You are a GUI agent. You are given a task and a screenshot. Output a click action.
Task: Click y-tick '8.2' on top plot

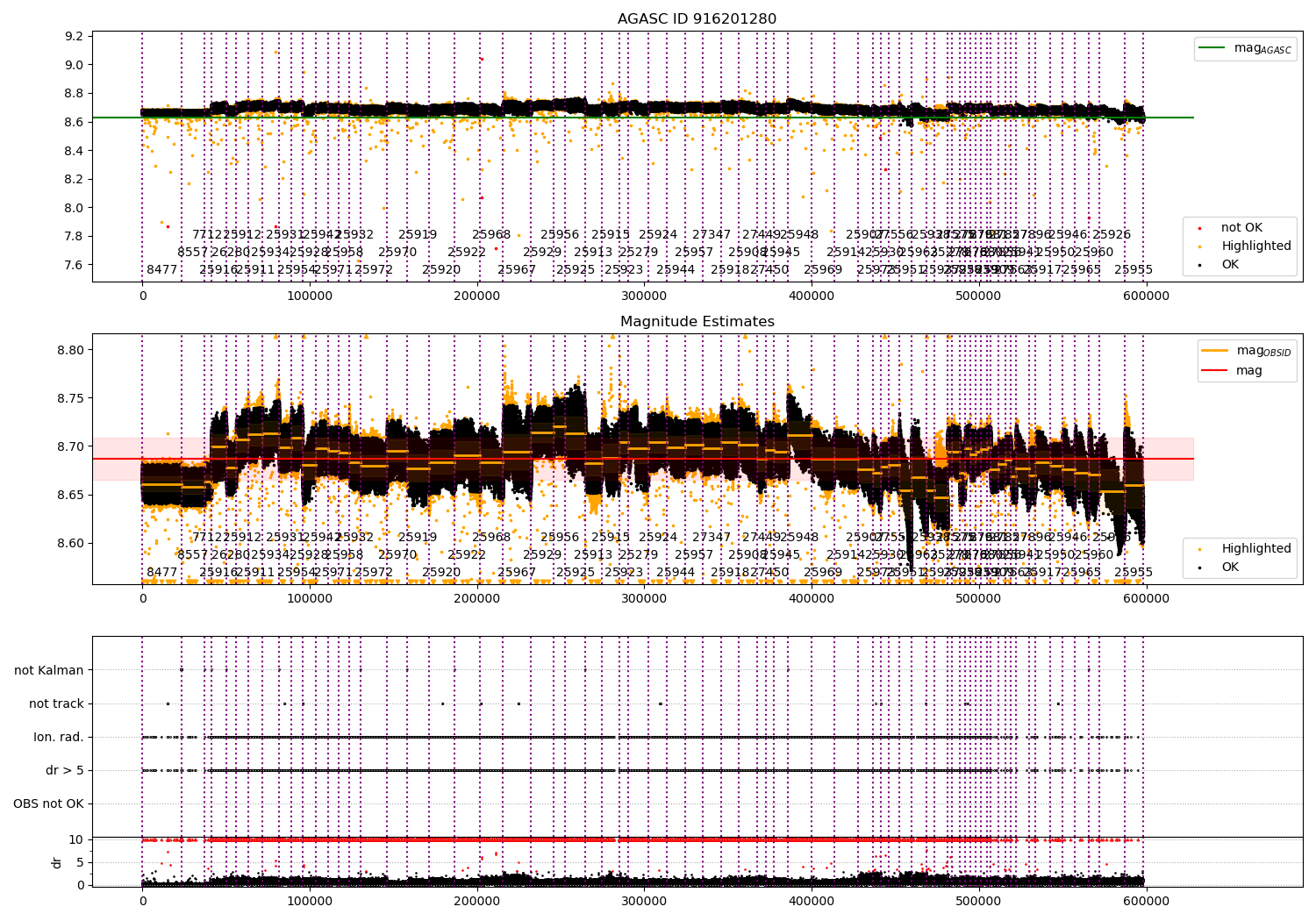(x=75, y=179)
